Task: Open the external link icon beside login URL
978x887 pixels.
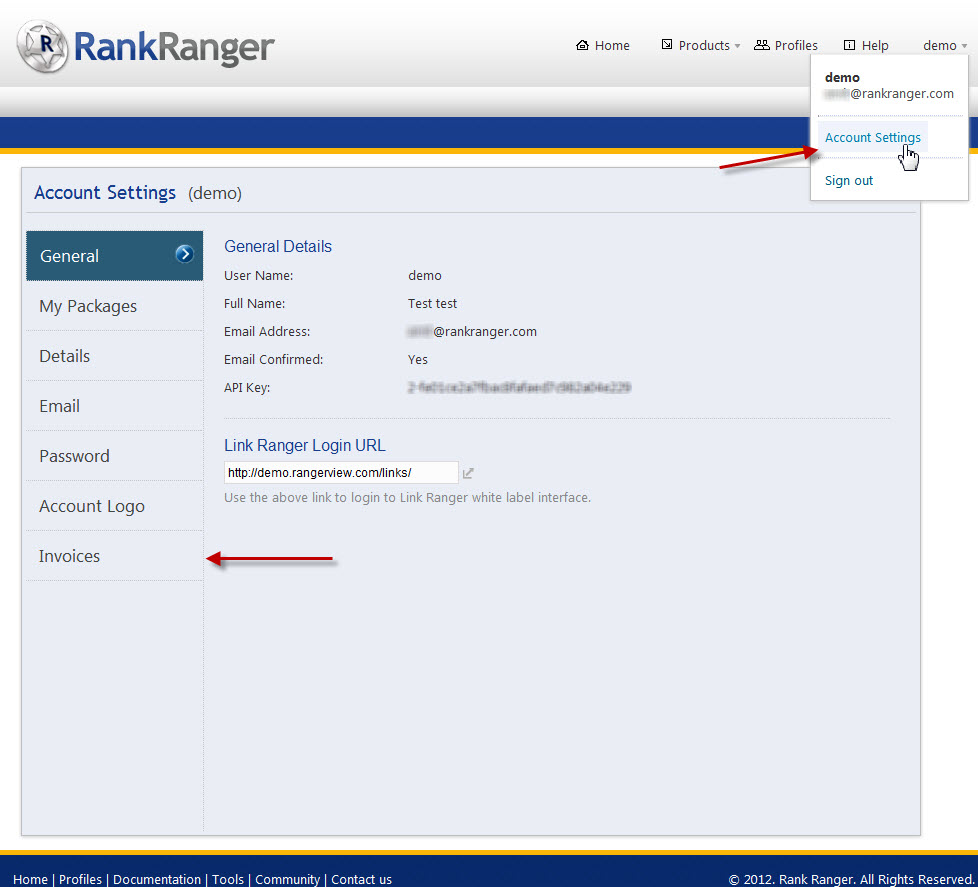Action: click(468, 473)
